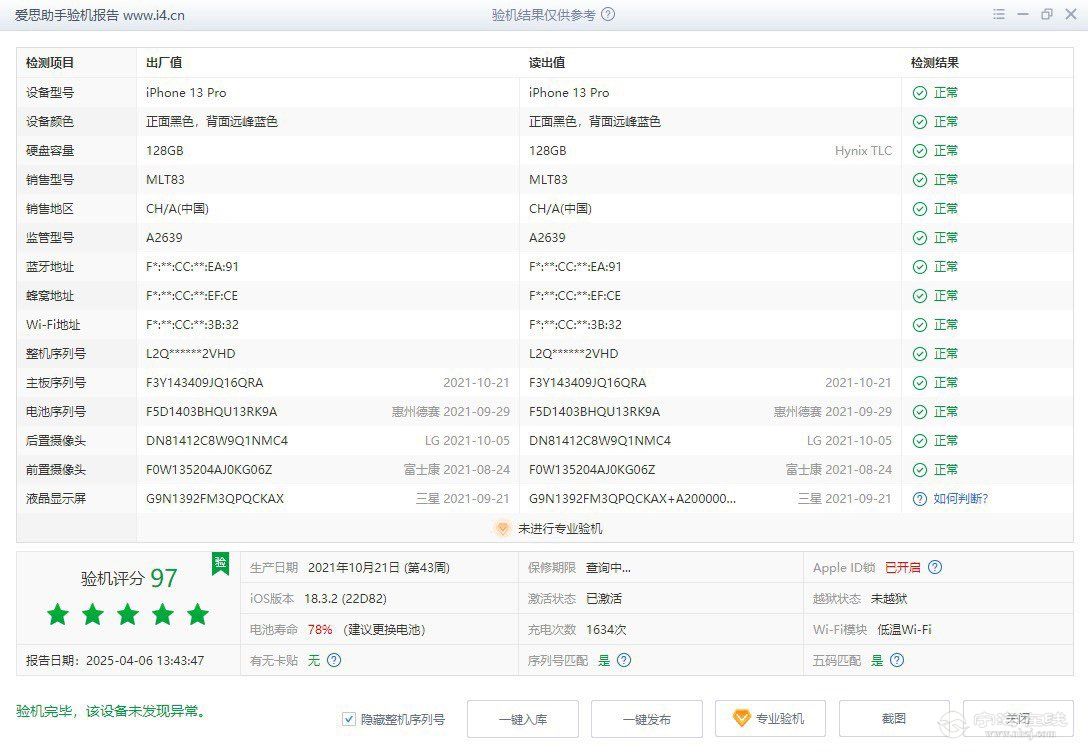
Task: Click help icon beside 序列号匹配 是
Action: pyautogui.click(x=624, y=660)
